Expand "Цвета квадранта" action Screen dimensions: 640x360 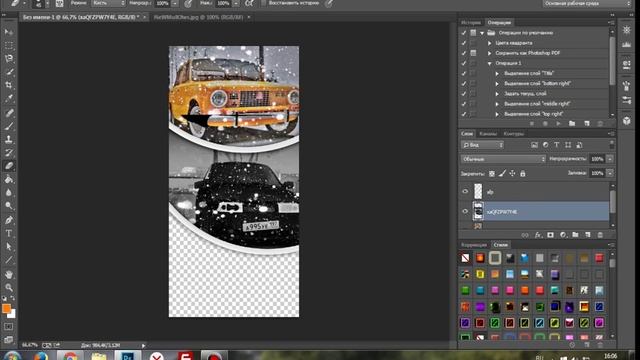pos(489,43)
